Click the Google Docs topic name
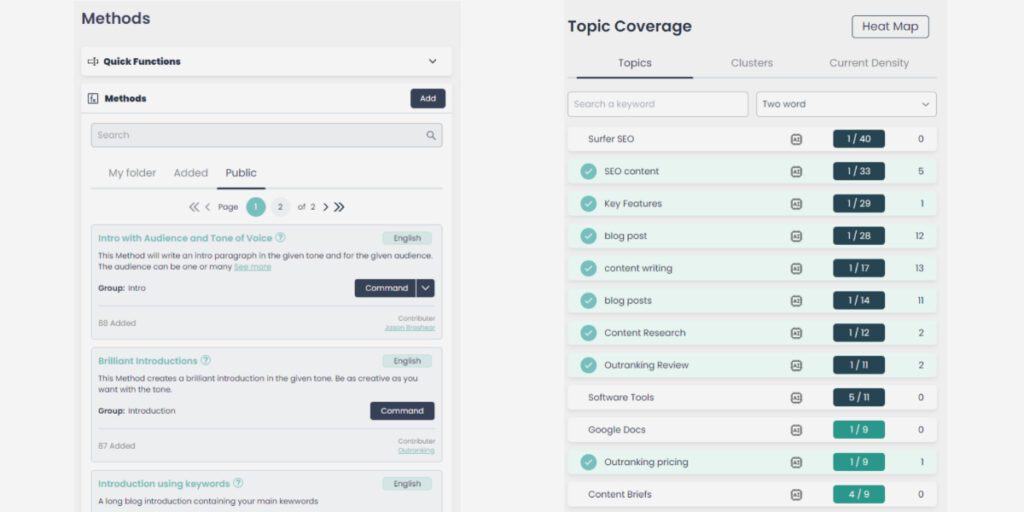Viewport: 1024px width, 512px height. point(616,430)
